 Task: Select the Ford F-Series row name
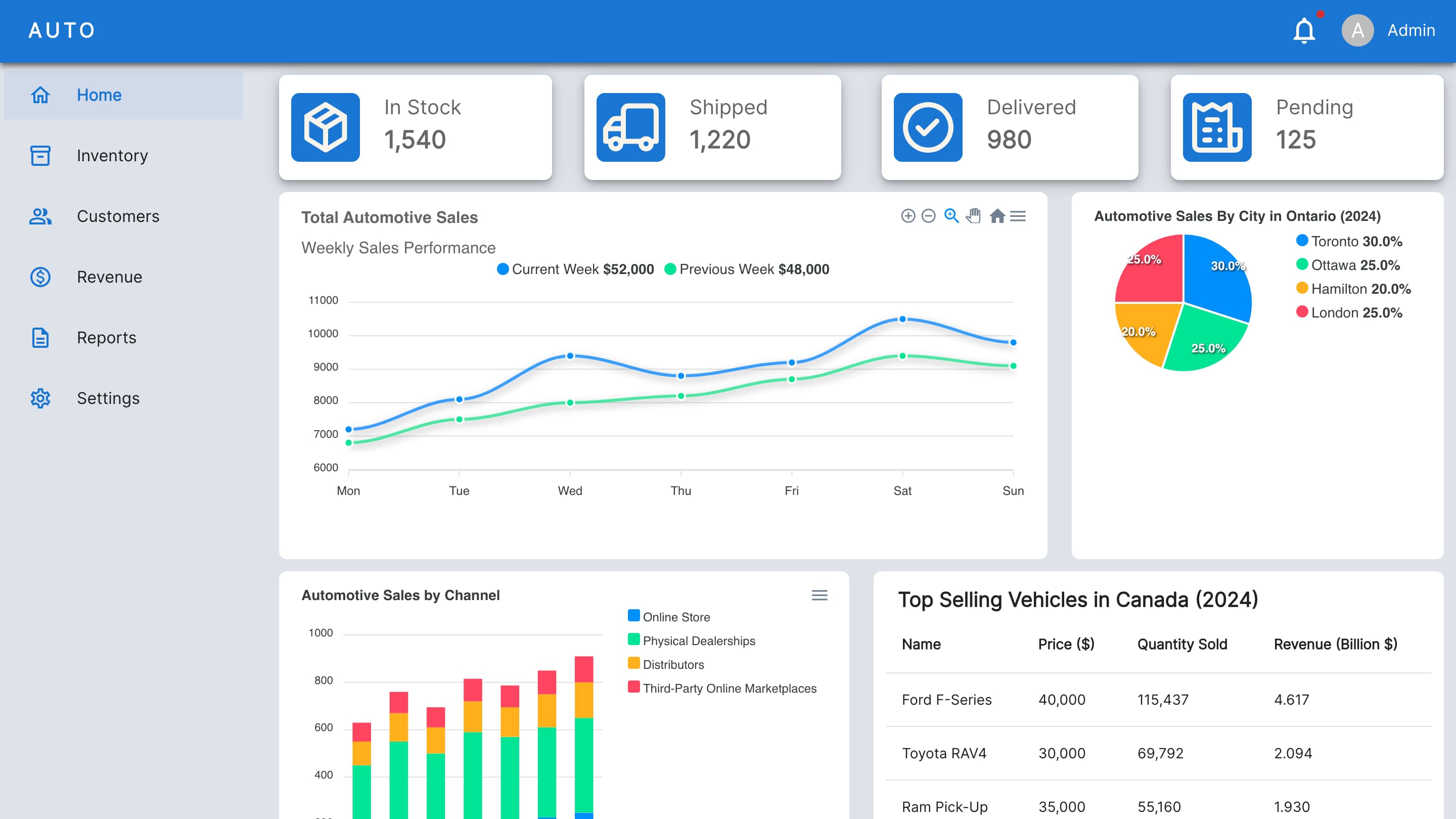click(947, 700)
